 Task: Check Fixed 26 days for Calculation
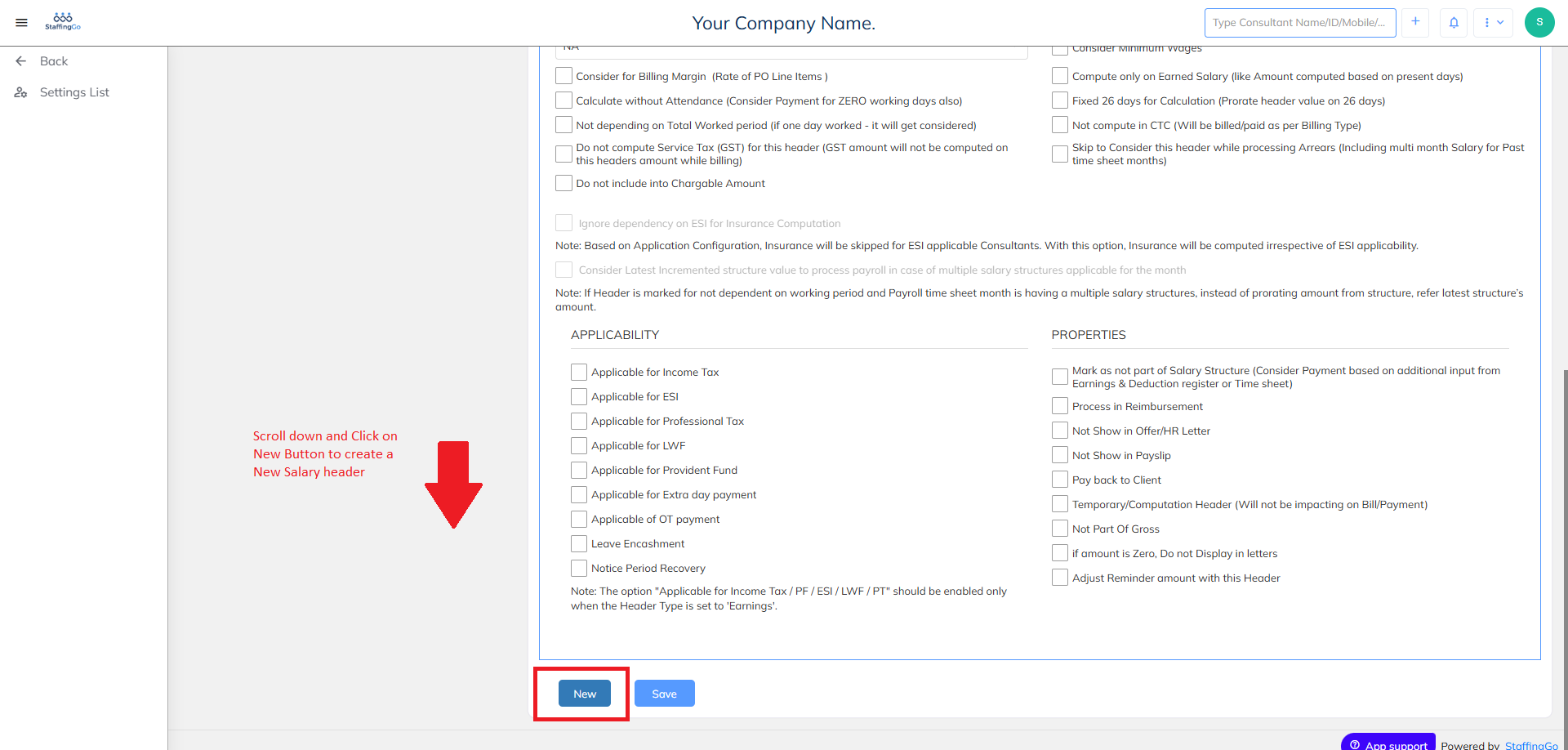point(1060,100)
